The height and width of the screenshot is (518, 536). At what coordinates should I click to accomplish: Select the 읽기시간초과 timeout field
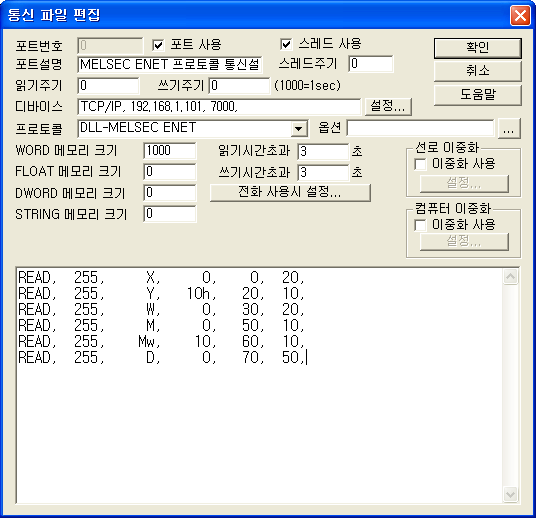click(x=323, y=151)
